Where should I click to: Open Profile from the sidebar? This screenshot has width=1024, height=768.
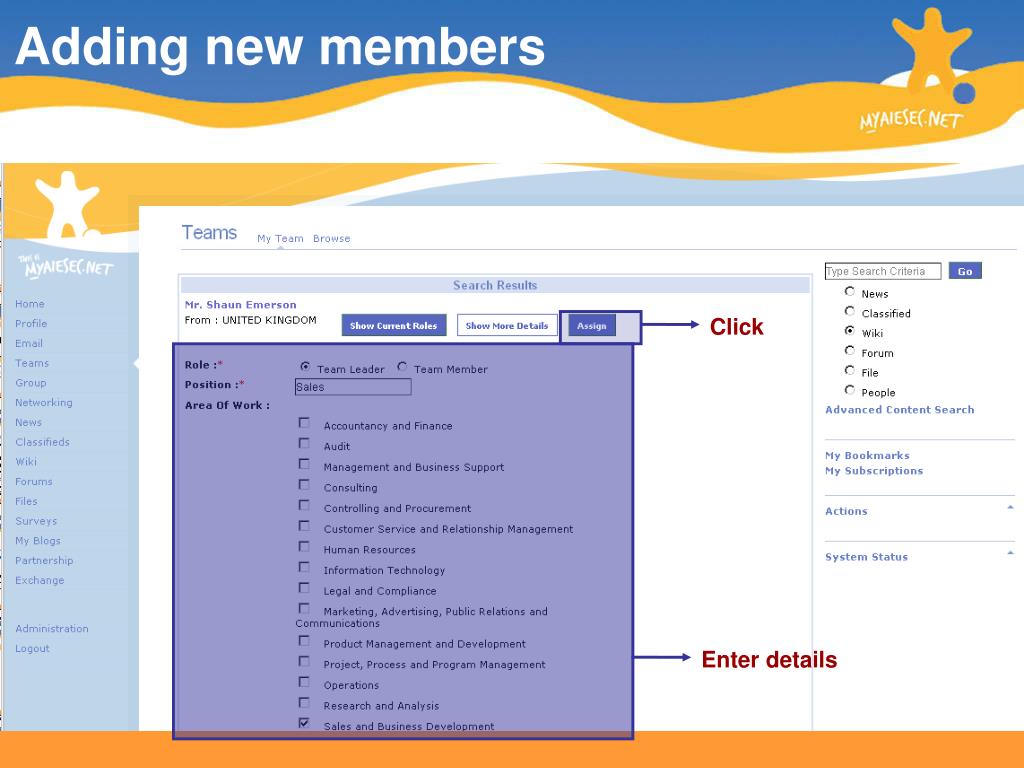tap(31, 324)
